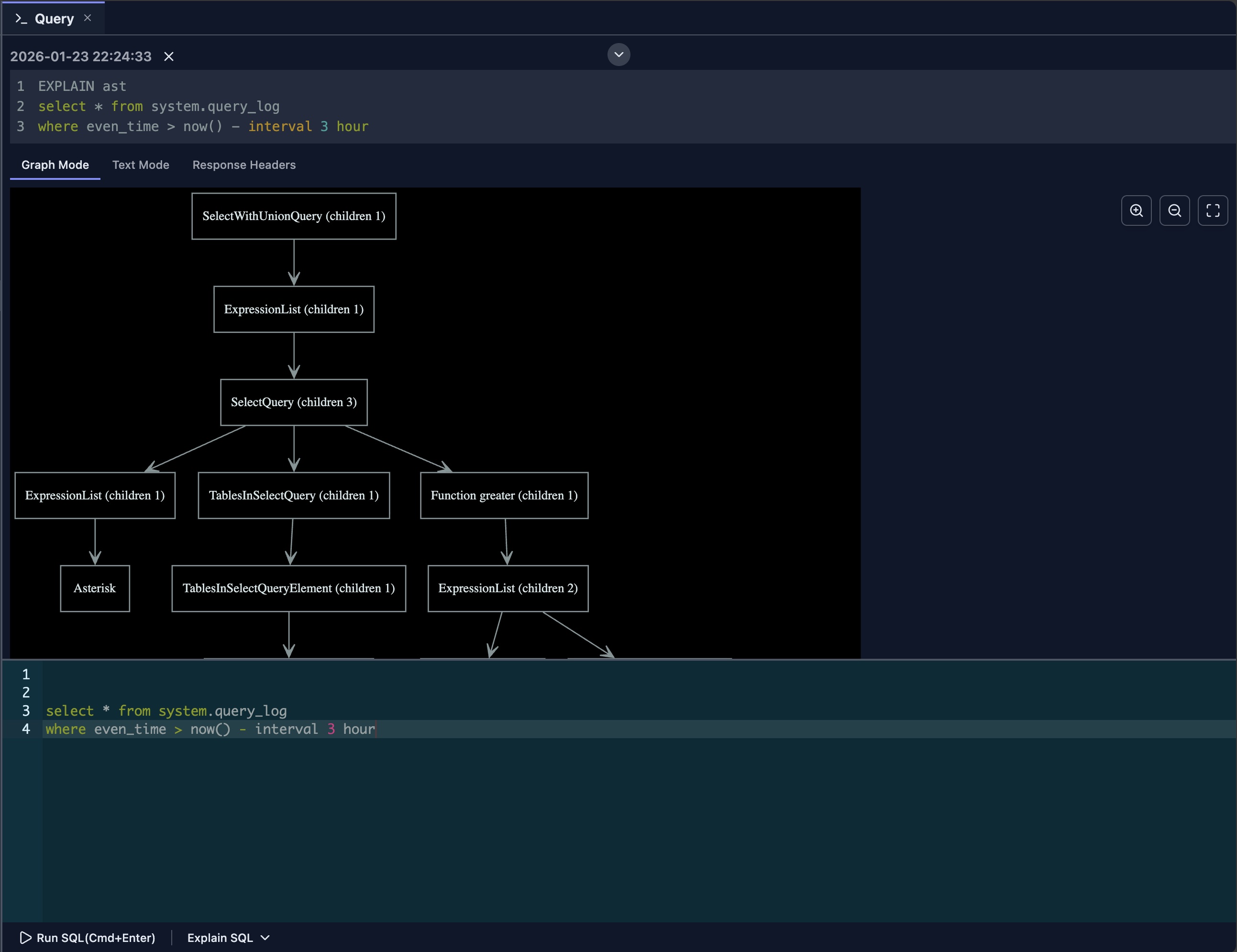1237x952 pixels.
Task: Dismiss the 2026-01-23 22:24:33 query result
Action: coord(168,56)
